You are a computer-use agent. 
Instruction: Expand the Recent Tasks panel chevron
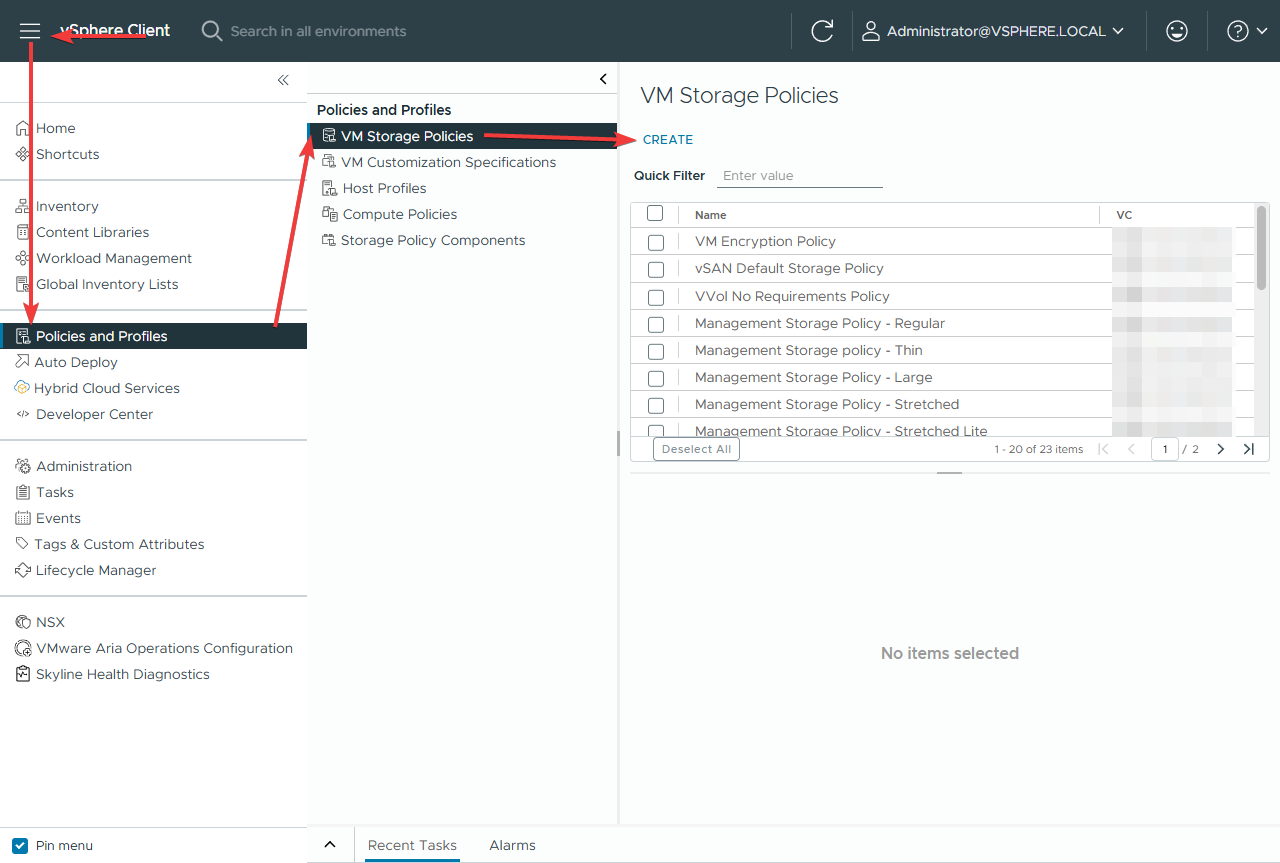pyautogui.click(x=330, y=845)
